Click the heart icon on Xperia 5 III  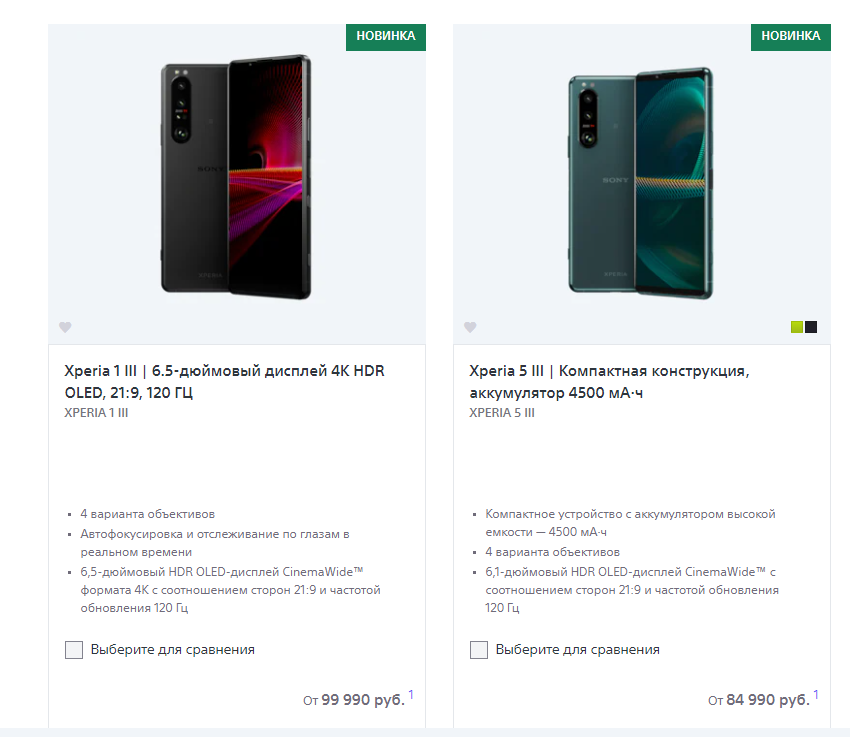(x=470, y=327)
